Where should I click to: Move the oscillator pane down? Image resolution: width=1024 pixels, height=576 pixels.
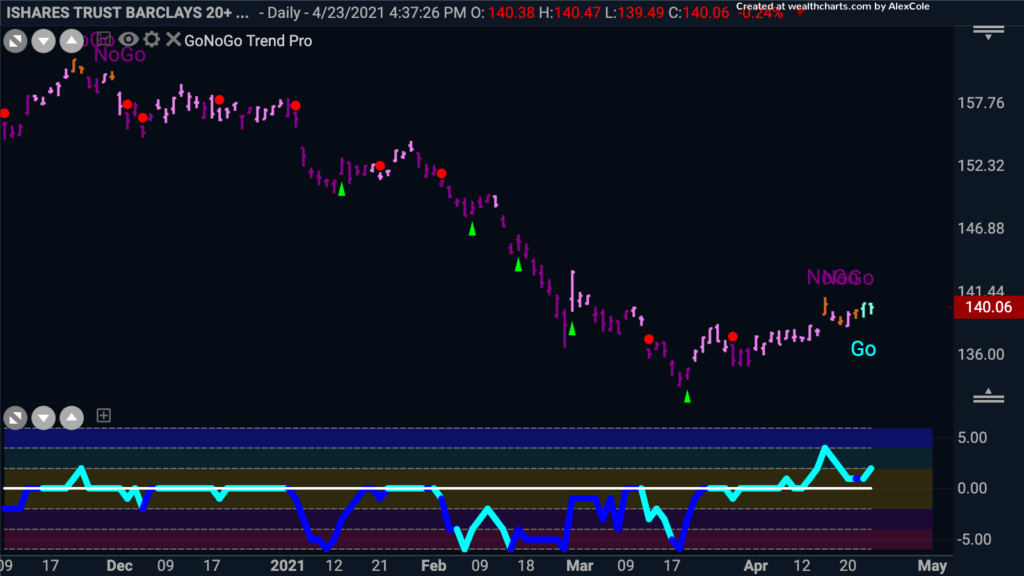point(43,417)
